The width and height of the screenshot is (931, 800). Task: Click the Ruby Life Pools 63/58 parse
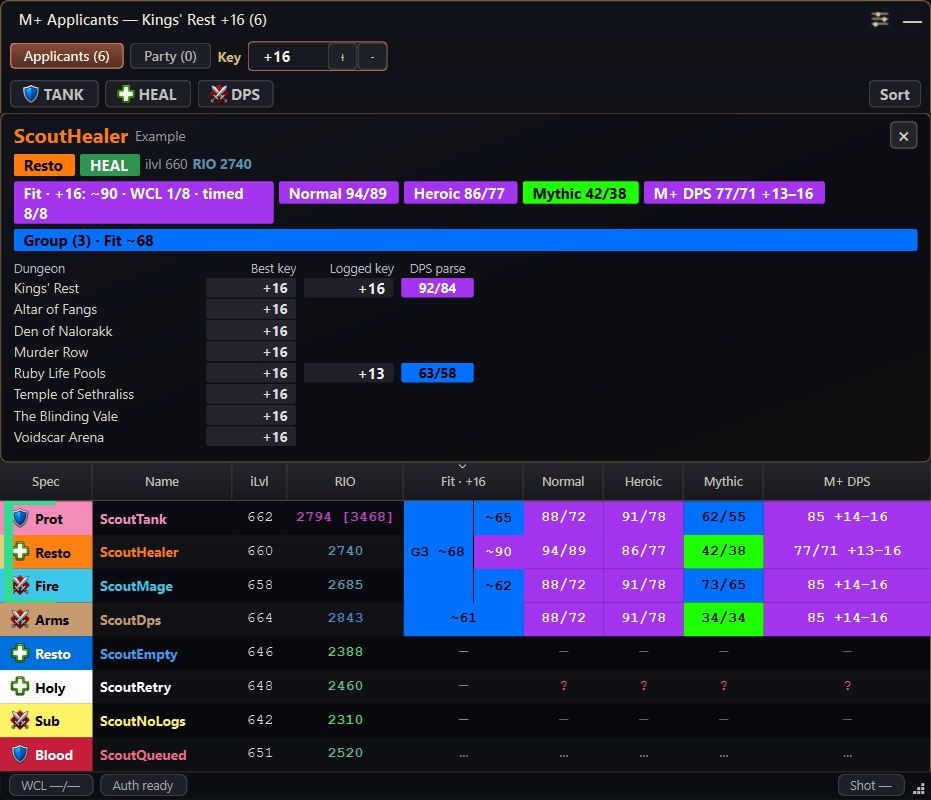(x=437, y=373)
